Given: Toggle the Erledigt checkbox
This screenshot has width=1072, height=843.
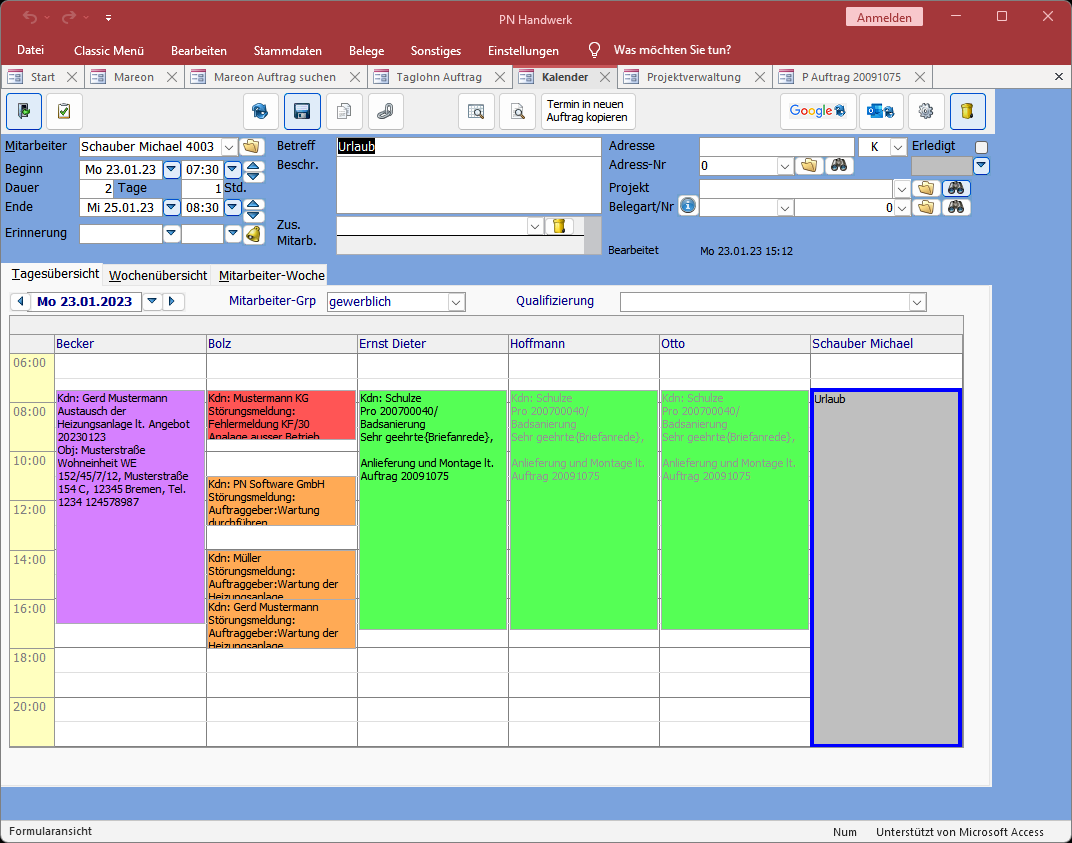Looking at the screenshot, I should (981, 147).
